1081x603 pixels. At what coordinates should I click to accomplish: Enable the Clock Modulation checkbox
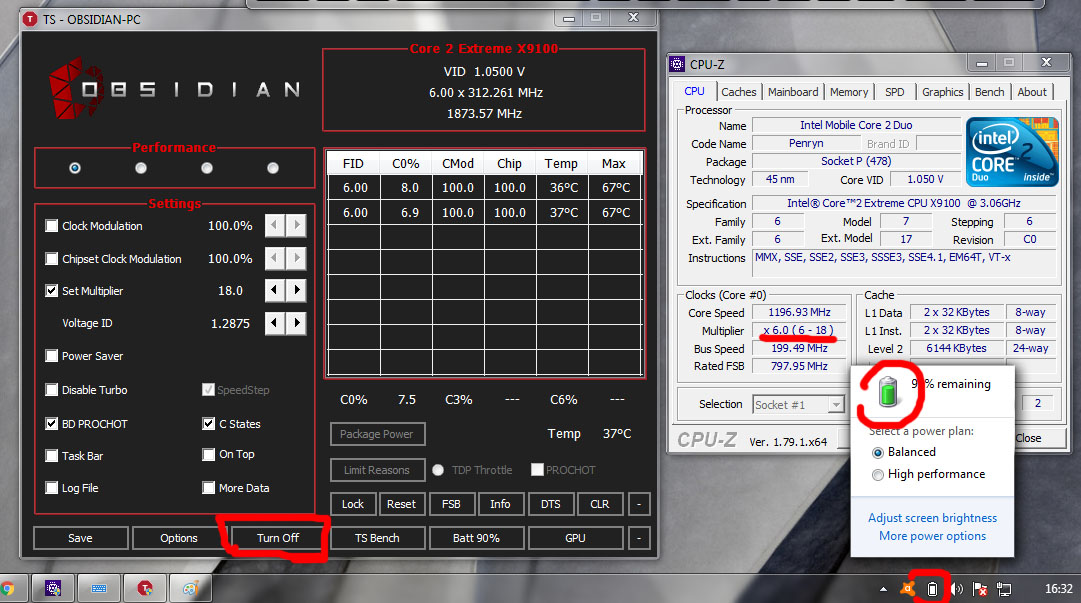[52, 225]
